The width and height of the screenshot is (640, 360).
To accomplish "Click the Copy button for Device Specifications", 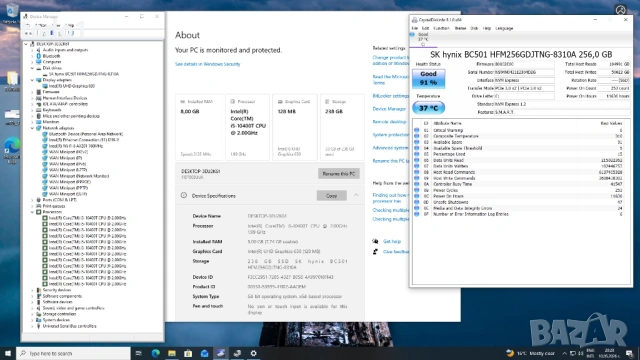I will 331,196.
